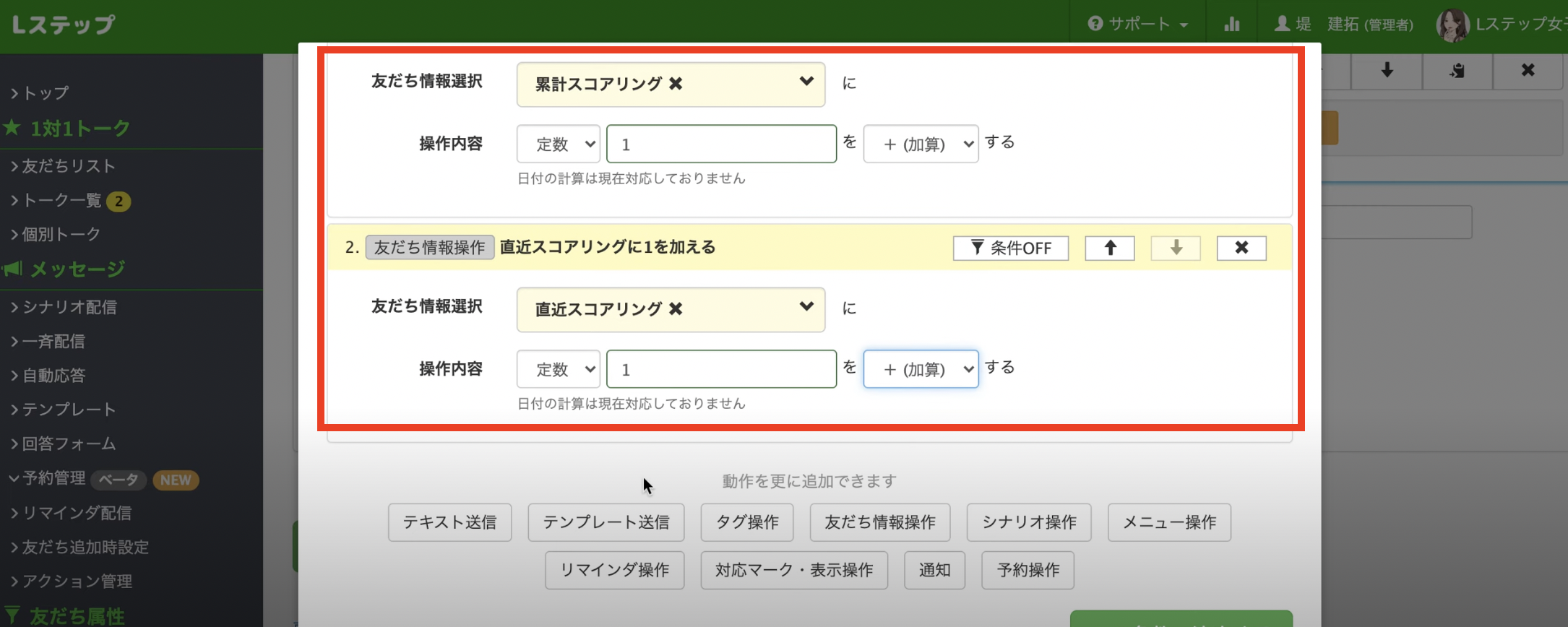Screen dimensions: 1568x627
Task: Open the 堤 建拓 (管理者) user account
Action: [1343, 24]
